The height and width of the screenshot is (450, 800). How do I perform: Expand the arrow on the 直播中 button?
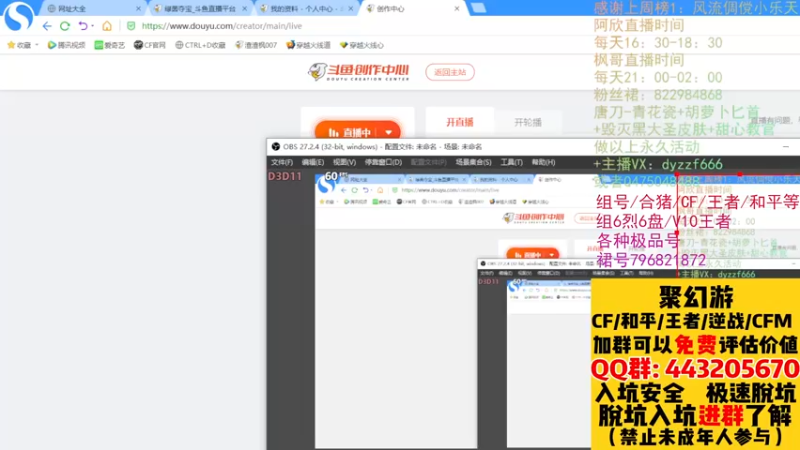point(389,132)
